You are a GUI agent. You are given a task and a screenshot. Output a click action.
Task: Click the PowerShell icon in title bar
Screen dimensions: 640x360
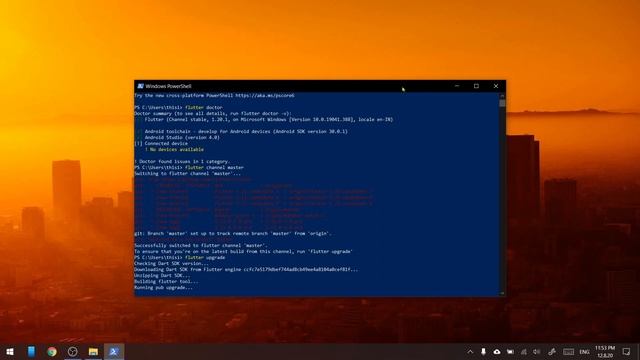click(140, 86)
